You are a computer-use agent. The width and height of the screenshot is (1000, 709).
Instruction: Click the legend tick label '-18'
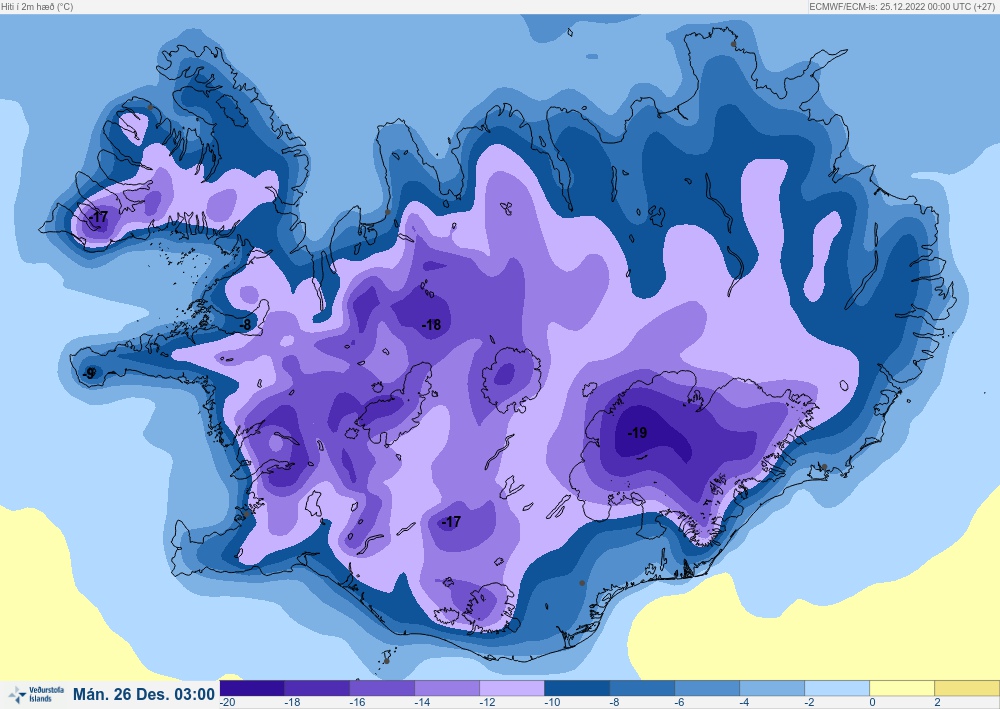pyautogui.click(x=292, y=703)
